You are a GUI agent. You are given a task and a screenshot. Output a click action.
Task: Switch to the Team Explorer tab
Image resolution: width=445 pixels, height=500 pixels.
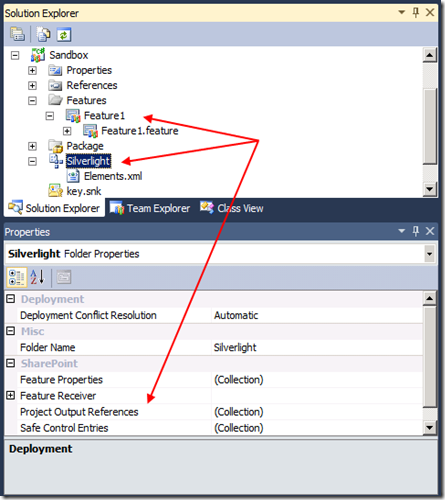(x=150, y=208)
